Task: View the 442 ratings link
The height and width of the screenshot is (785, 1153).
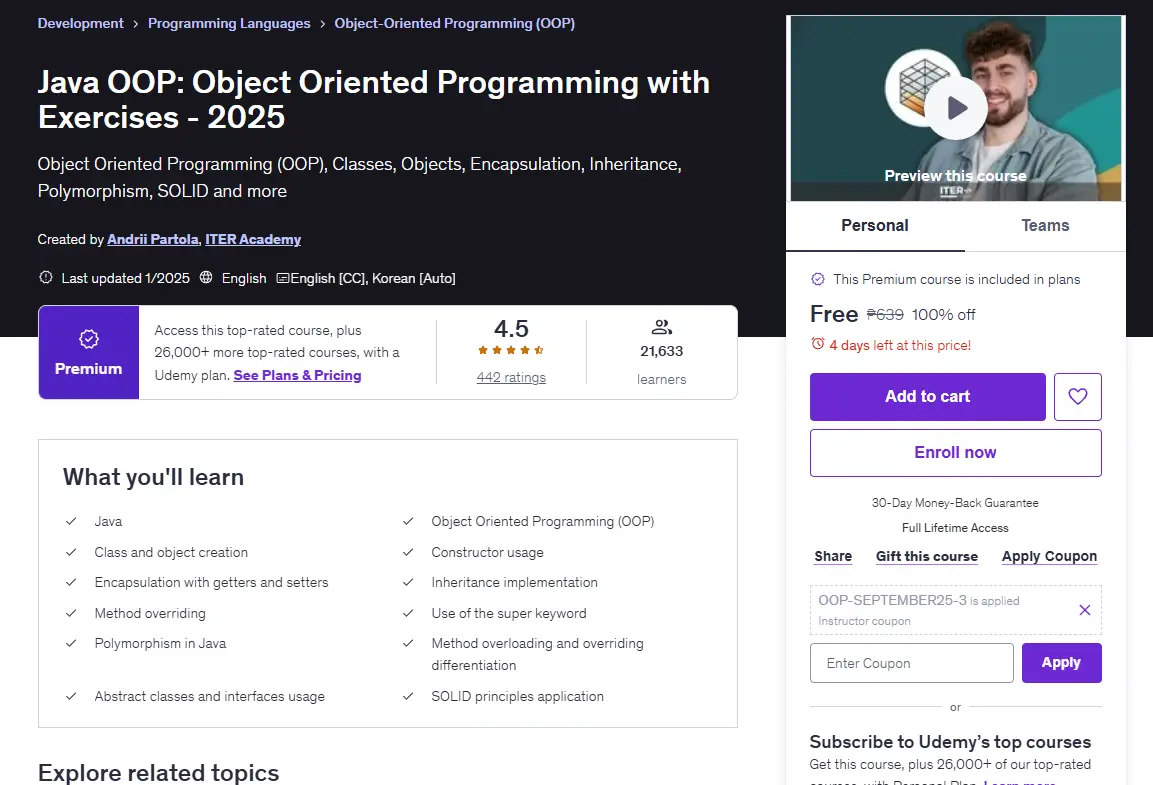Action: tap(511, 378)
